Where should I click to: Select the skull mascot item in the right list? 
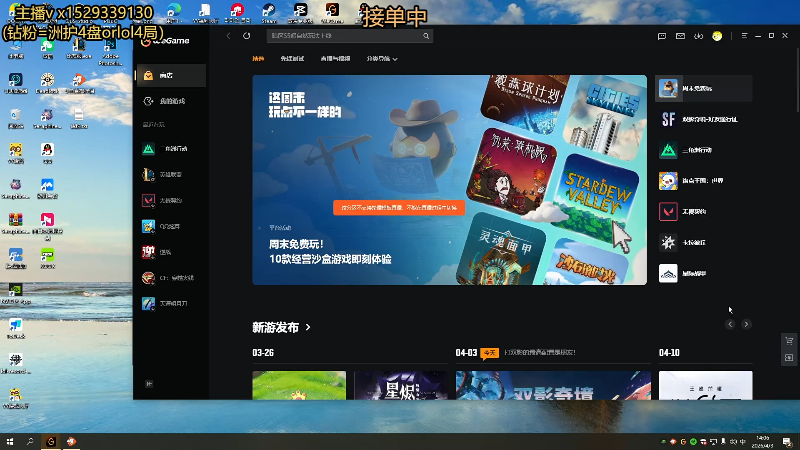pos(704,181)
